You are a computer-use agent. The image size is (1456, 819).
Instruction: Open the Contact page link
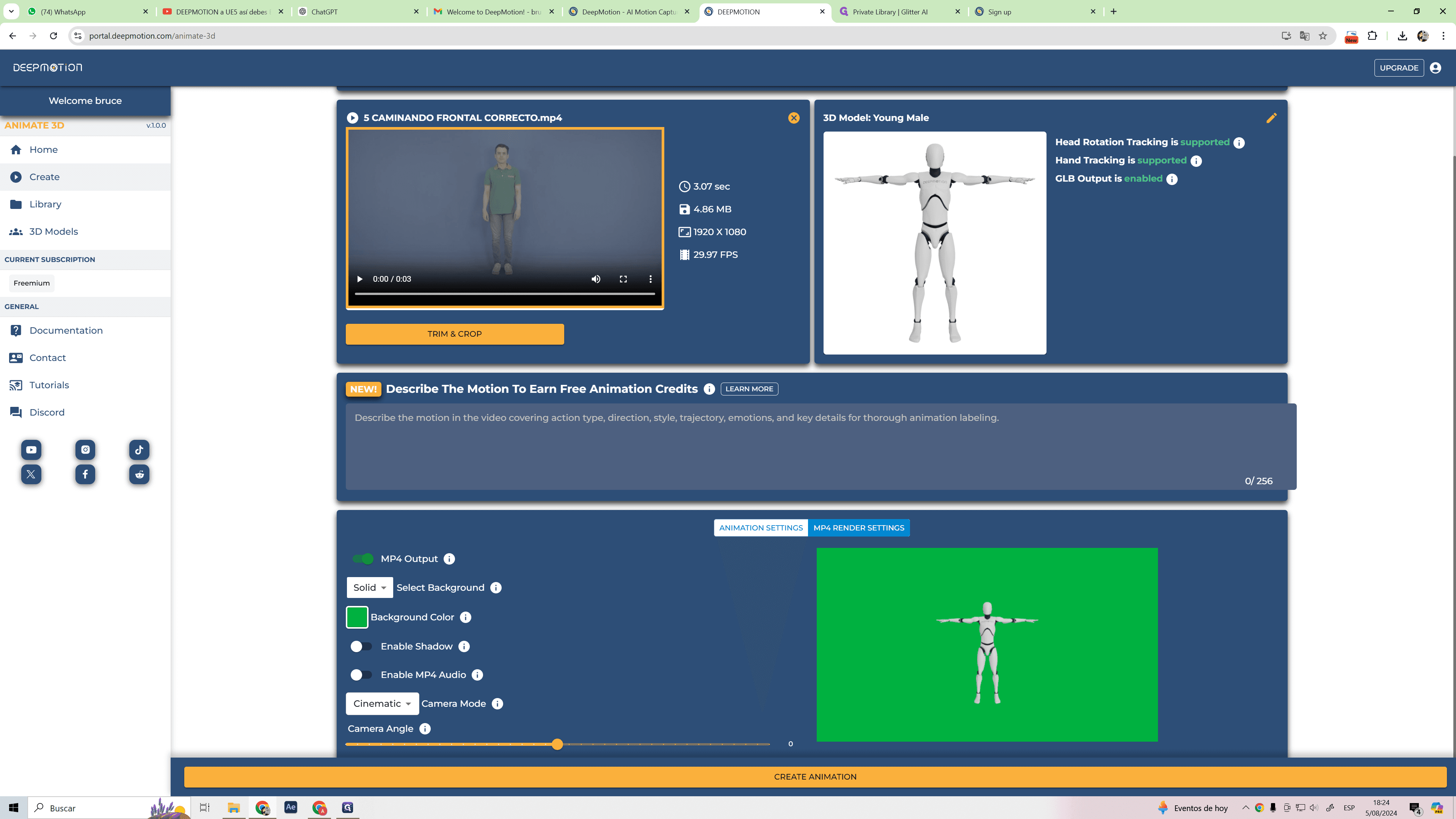click(x=85, y=358)
